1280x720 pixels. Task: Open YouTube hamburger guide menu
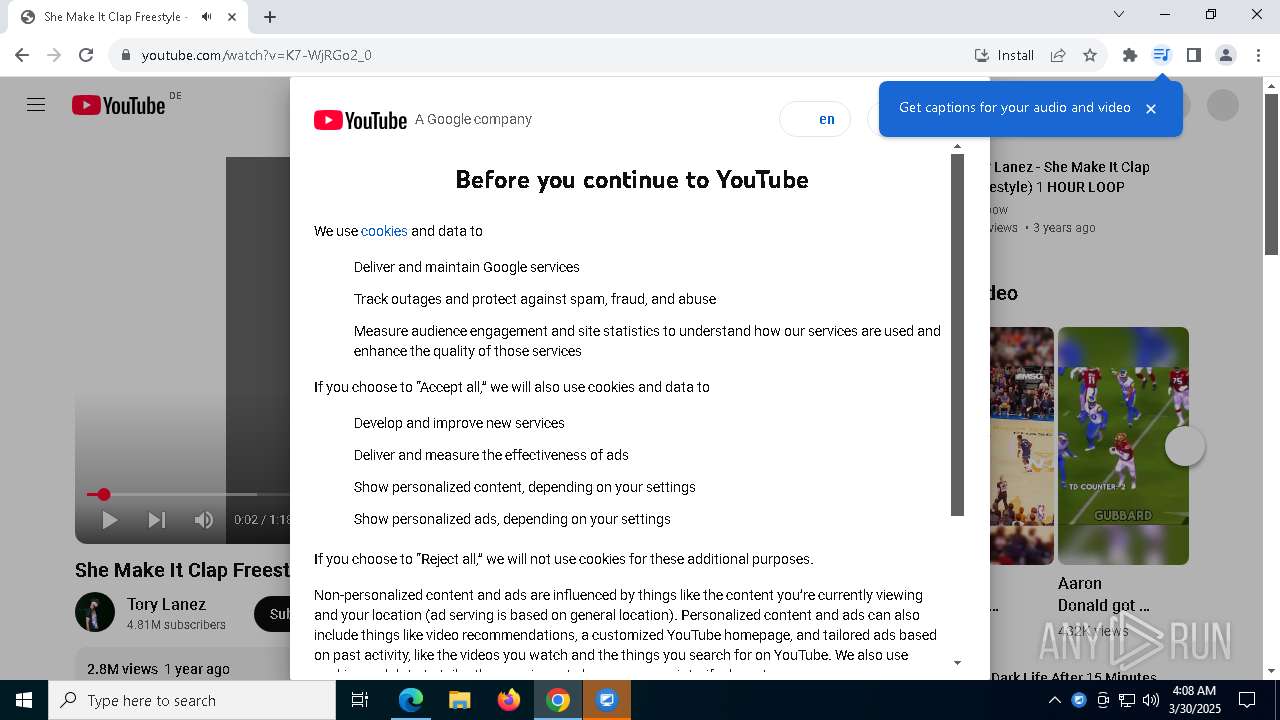coord(36,105)
